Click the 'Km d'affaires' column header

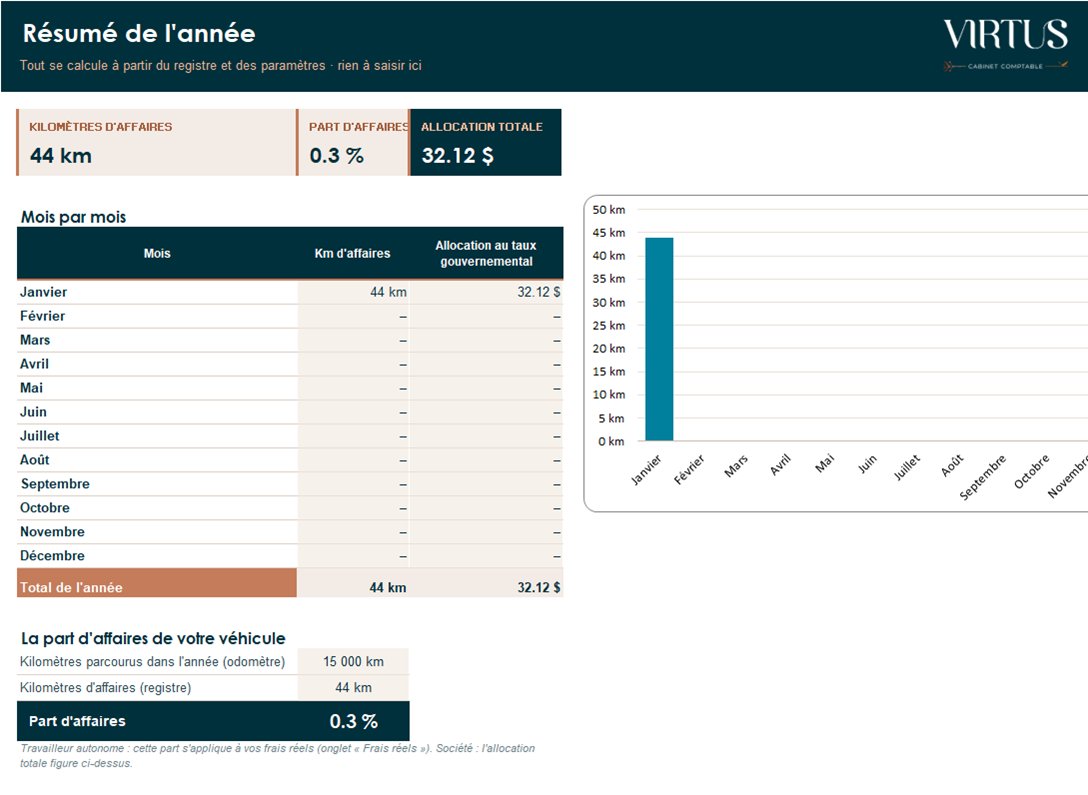tap(352, 253)
